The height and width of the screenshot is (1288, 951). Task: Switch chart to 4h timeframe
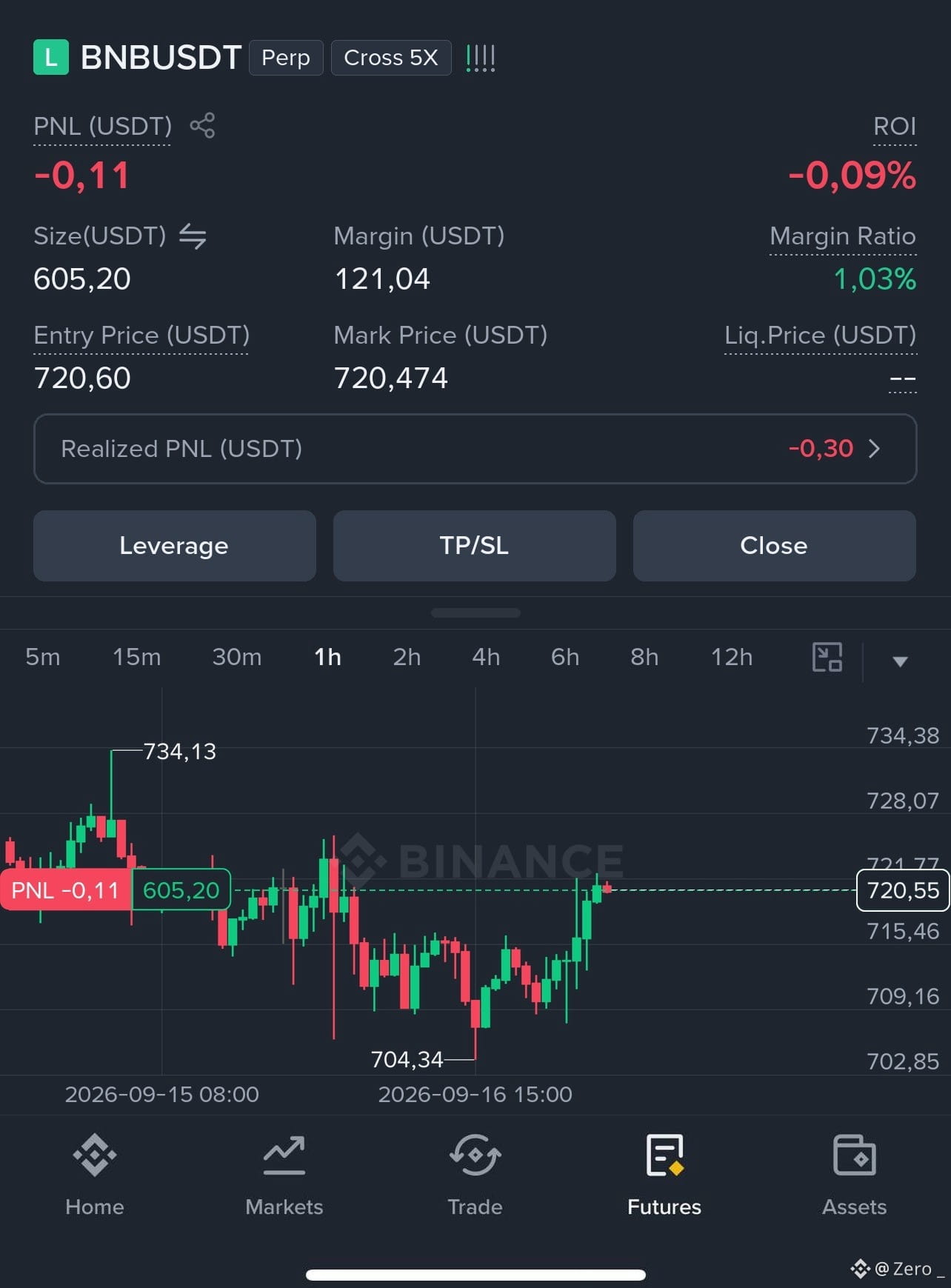(486, 657)
